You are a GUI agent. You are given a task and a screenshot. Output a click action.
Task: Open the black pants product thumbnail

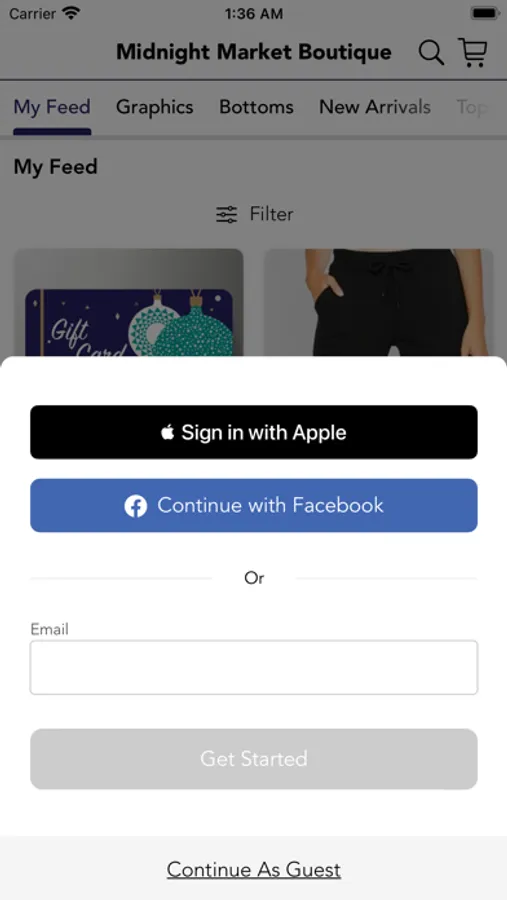379,302
